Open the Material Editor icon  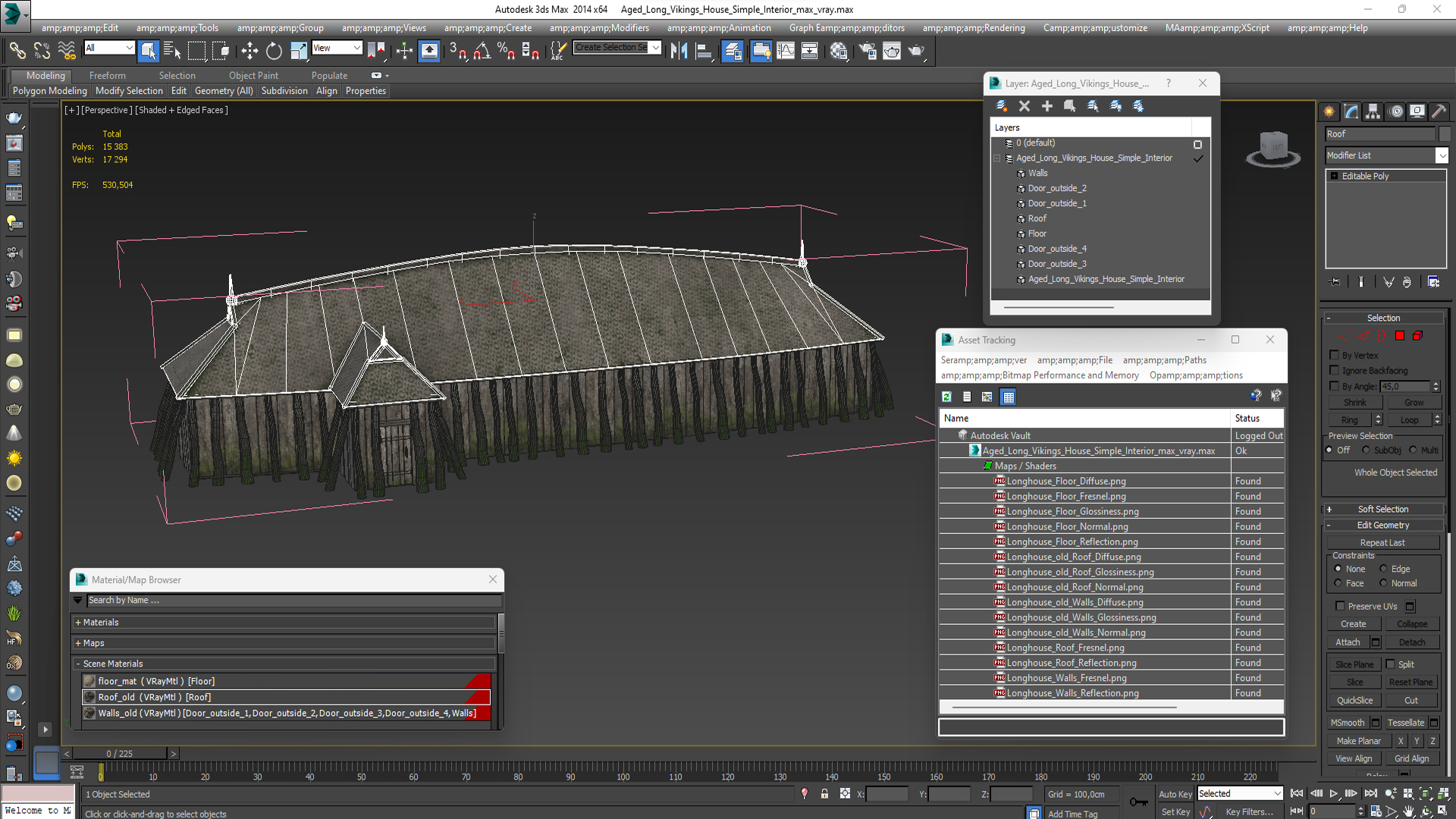(x=839, y=51)
